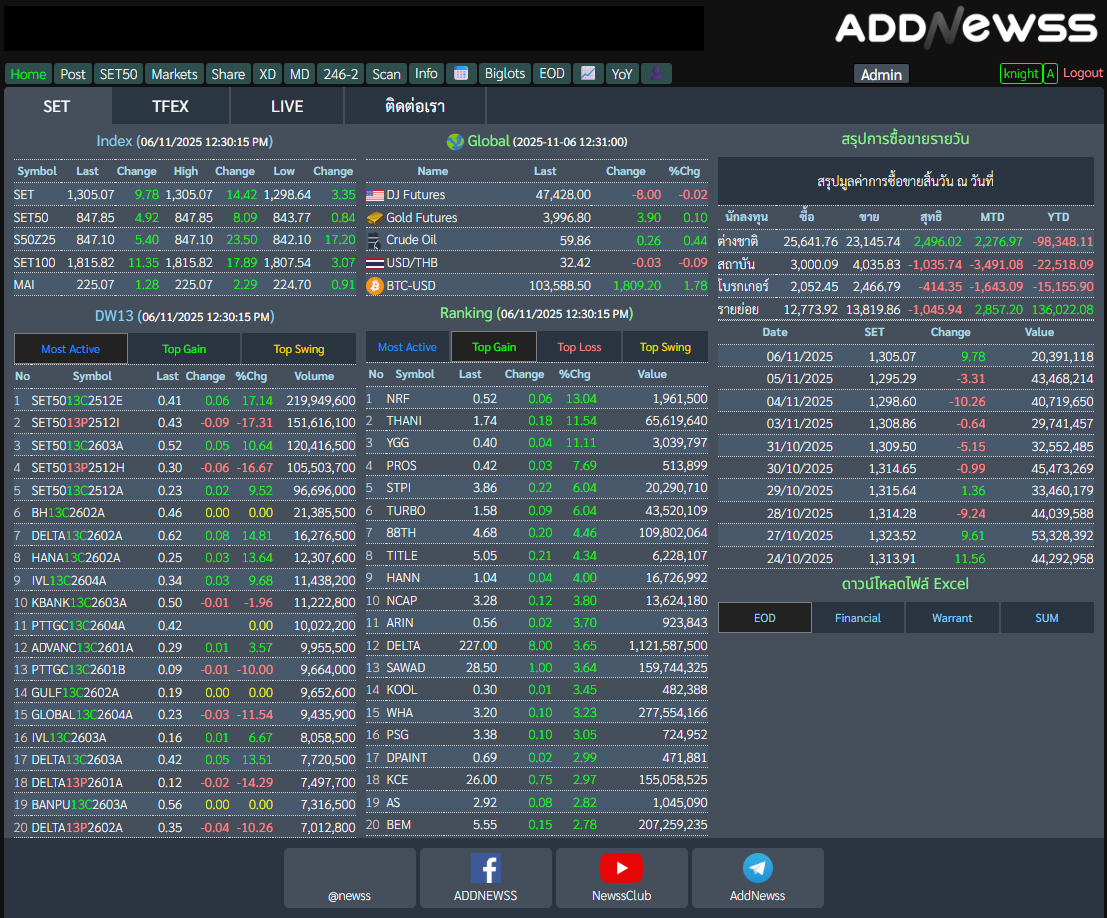This screenshot has height=918, width=1107.
Task: Open the calendar icon in the toolbar
Action: 460,74
